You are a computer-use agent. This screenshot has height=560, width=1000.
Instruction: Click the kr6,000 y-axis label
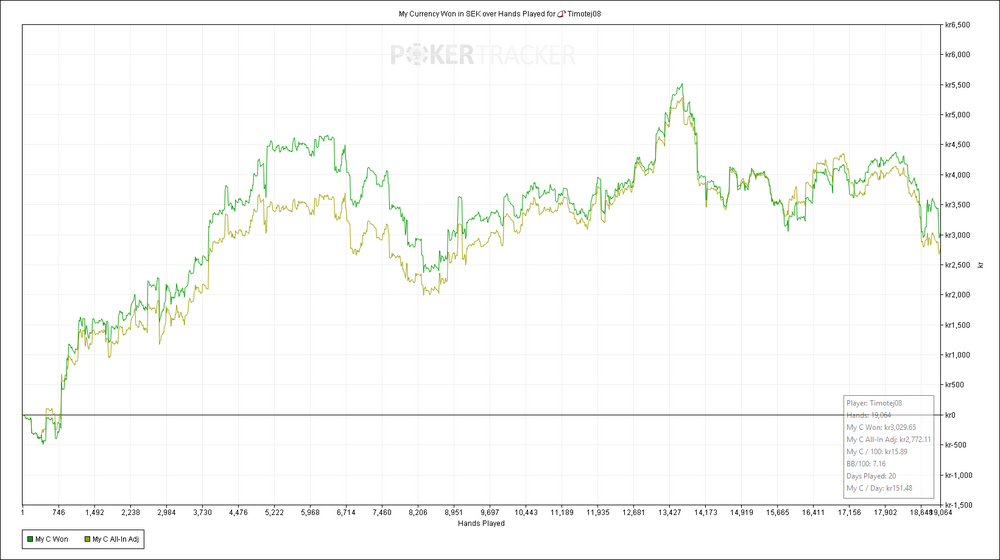[957, 55]
